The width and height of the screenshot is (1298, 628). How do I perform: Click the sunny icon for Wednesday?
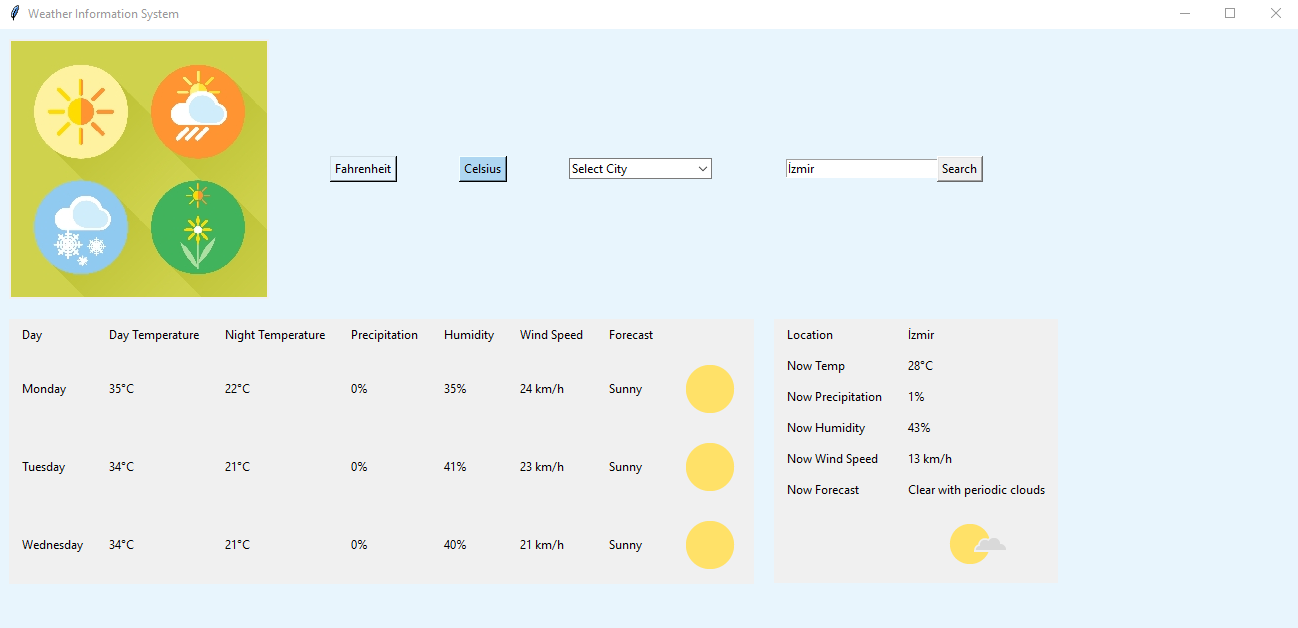tap(709, 545)
